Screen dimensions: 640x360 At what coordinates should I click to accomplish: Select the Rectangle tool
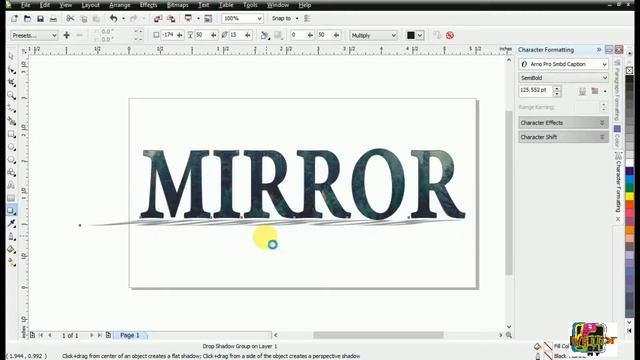click(x=11, y=134)
